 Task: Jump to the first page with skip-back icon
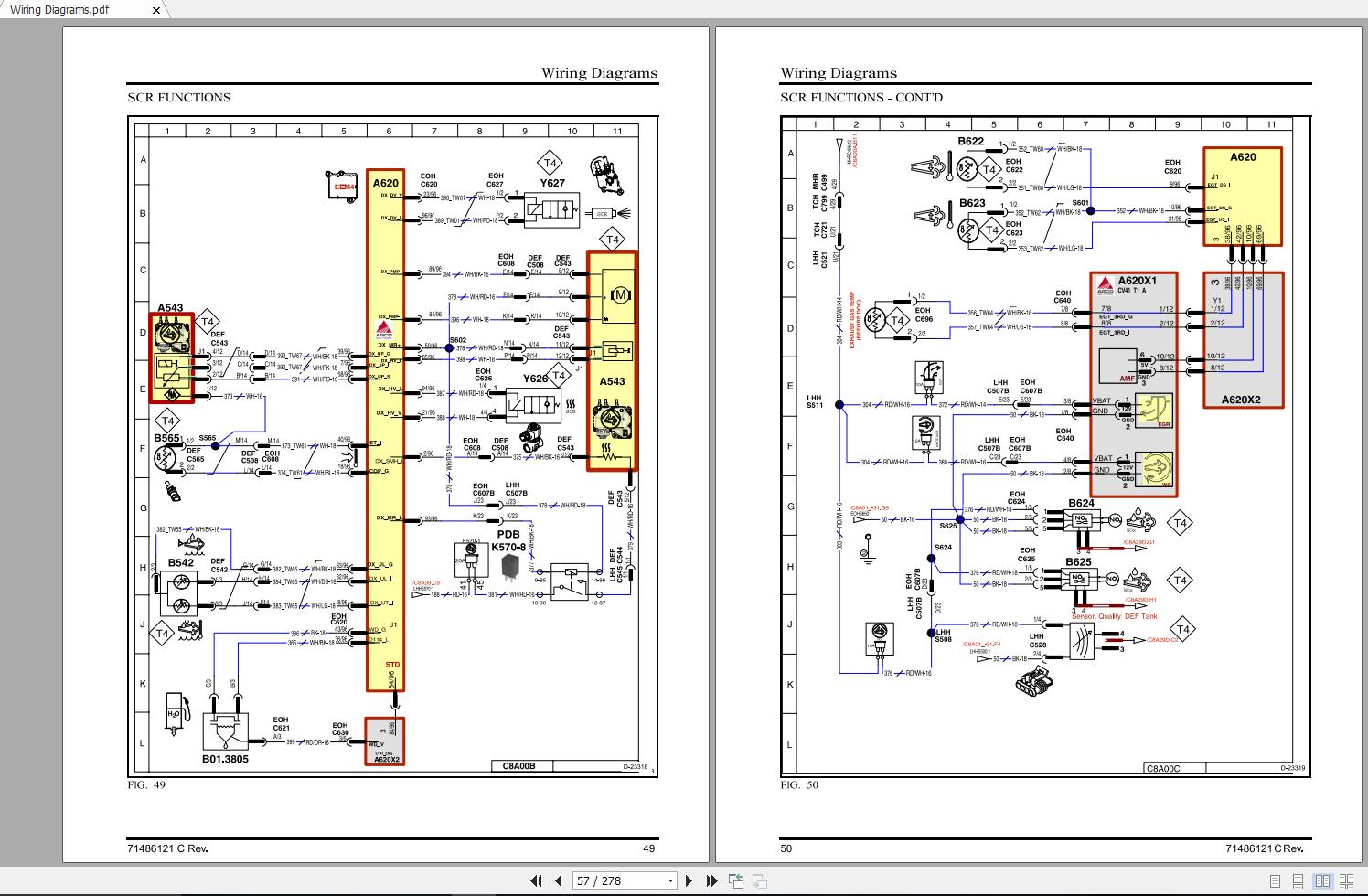click(537, 880)
